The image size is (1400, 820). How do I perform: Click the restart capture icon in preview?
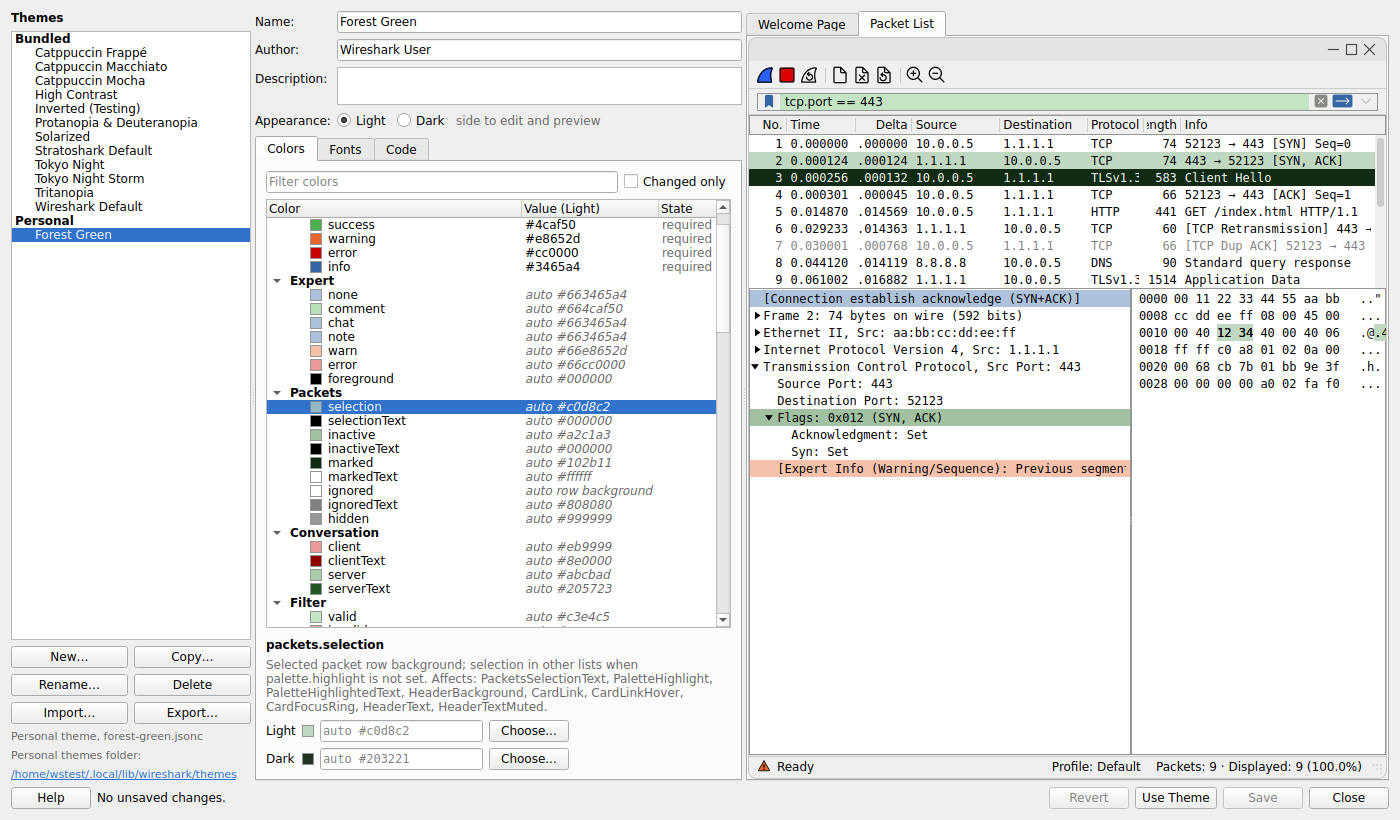(809, 75)
